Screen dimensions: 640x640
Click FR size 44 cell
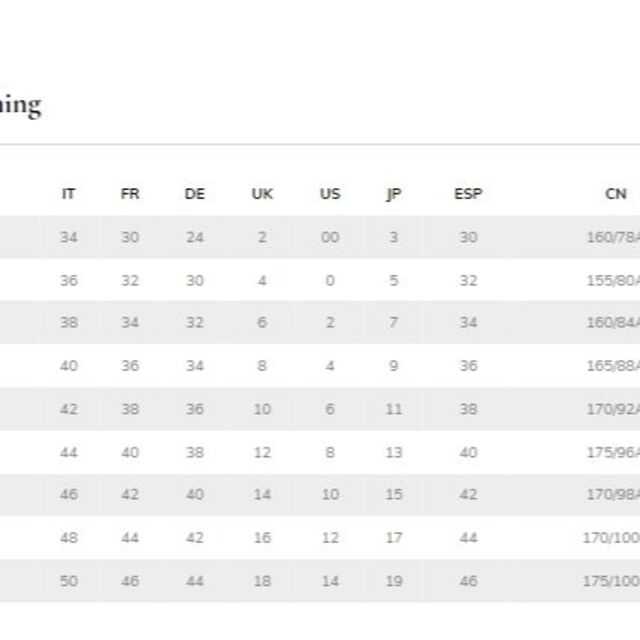click(x=130, y=538)
